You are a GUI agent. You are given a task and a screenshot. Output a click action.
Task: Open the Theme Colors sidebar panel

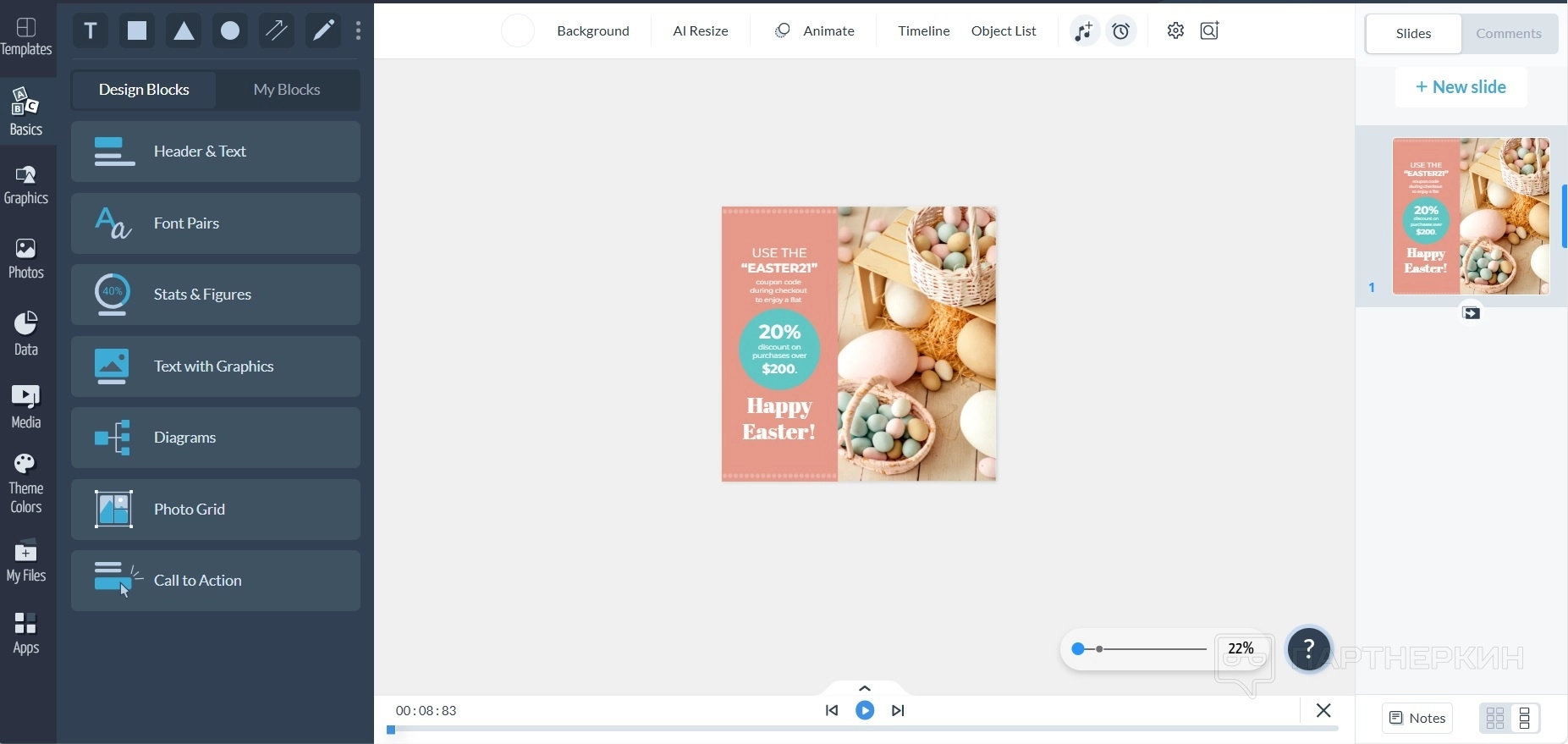point(26,484)
